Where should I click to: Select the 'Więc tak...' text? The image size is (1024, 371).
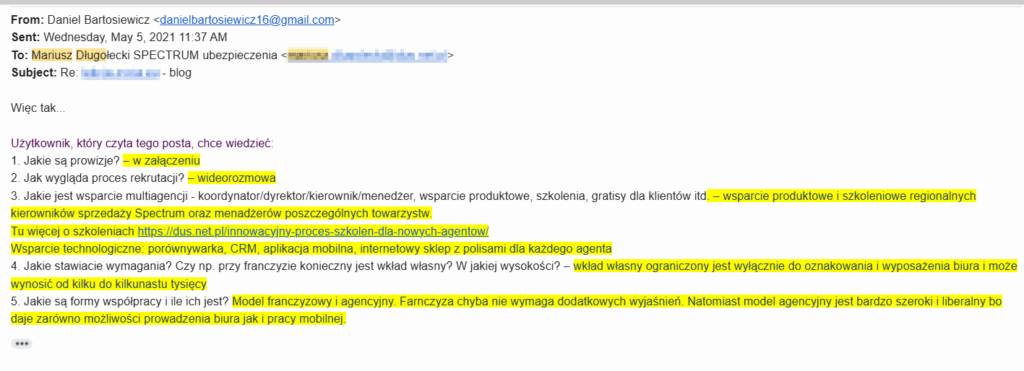pyautogui.click(x=38, y=108)
